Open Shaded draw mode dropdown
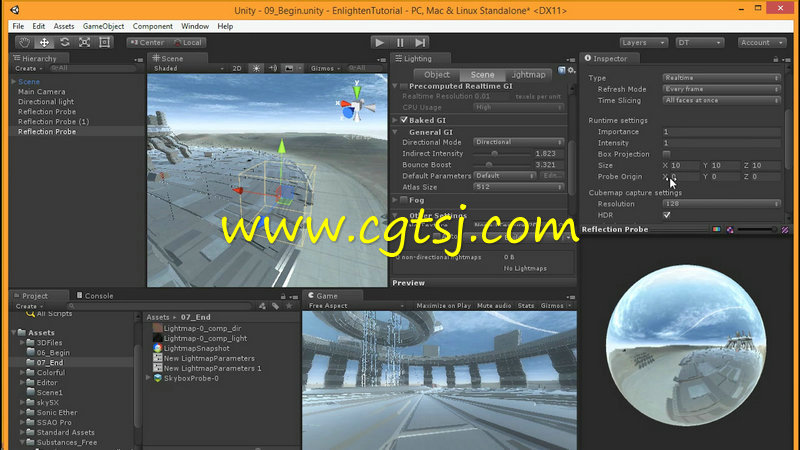 [188, 68]
